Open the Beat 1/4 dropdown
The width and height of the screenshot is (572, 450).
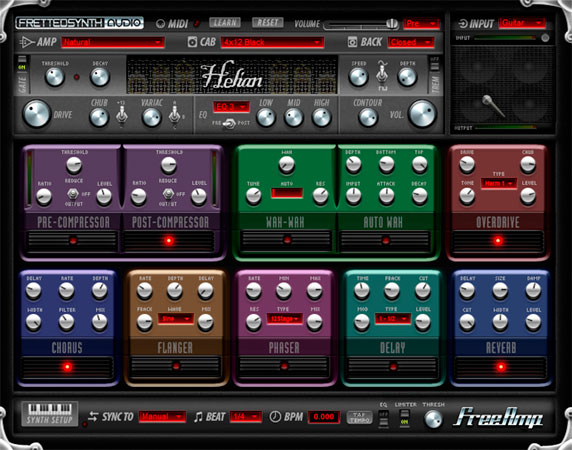(246, 416)
